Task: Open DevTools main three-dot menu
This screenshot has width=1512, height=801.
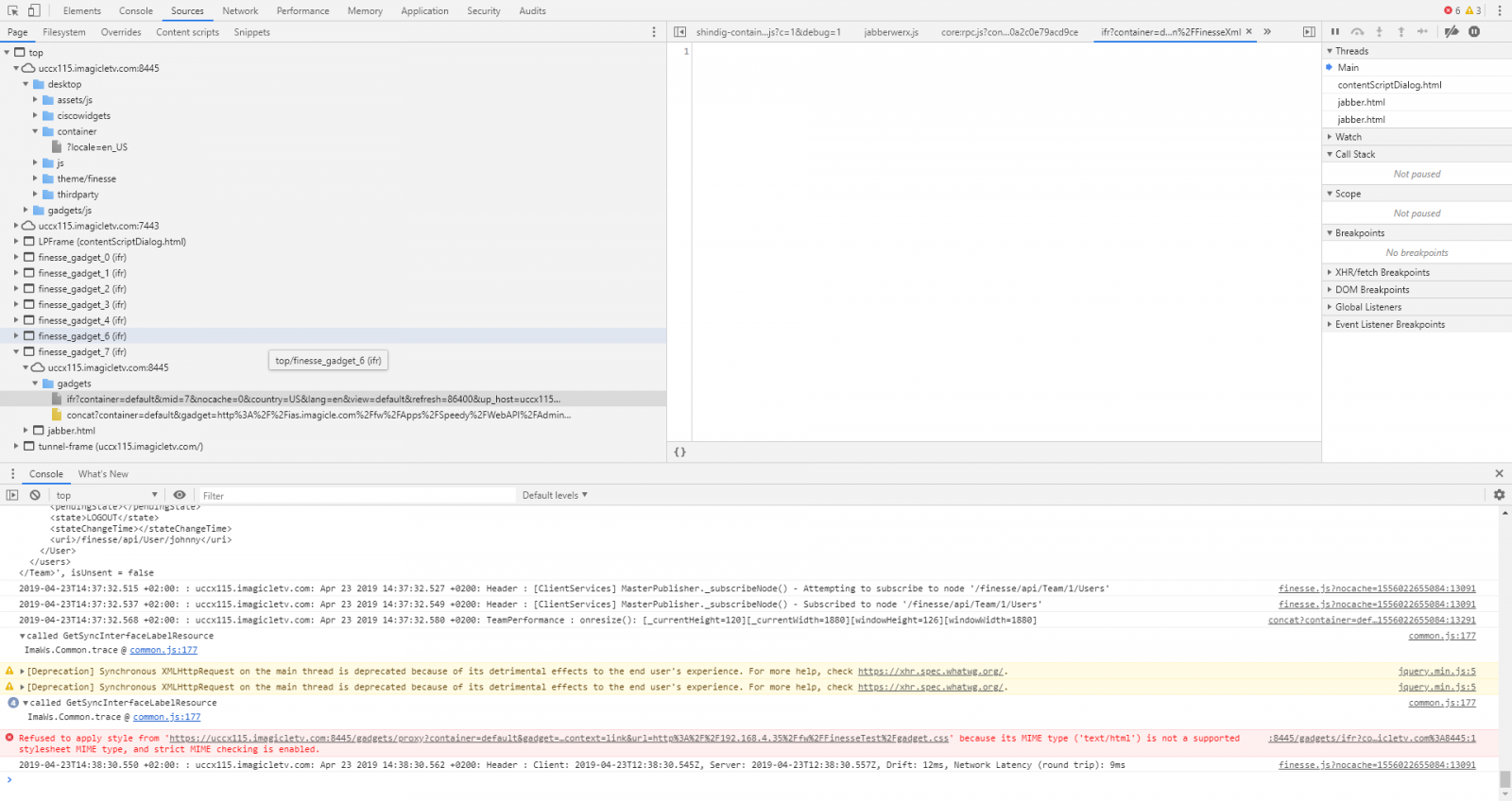Action: click(1499, 10)
